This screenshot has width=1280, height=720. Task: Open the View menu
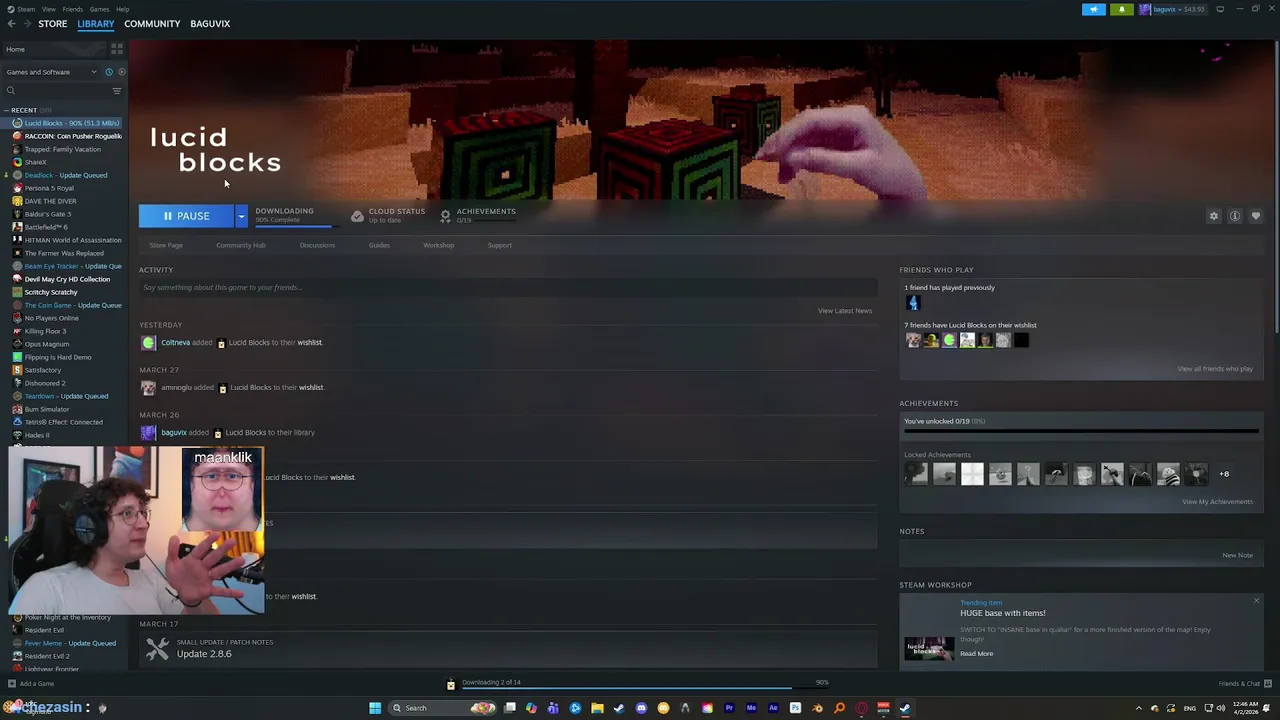click(x=48, y=9)
